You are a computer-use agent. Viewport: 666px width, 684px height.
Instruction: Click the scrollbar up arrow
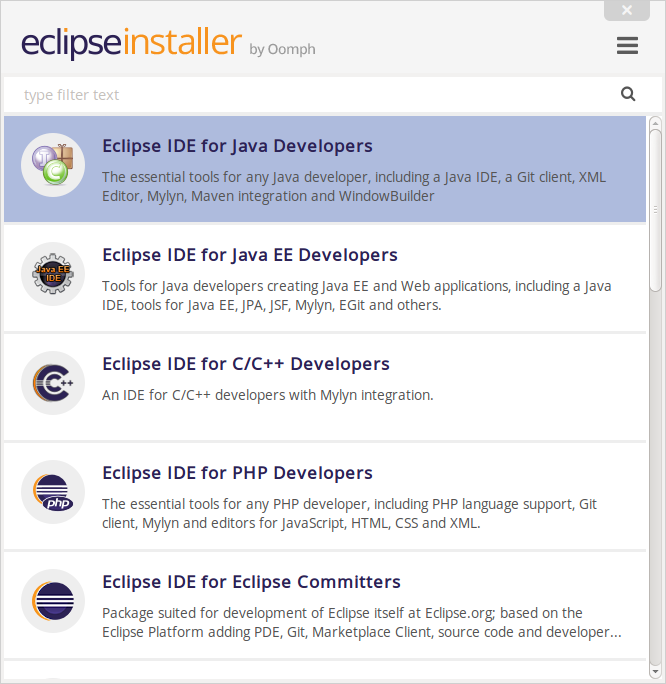655,123
